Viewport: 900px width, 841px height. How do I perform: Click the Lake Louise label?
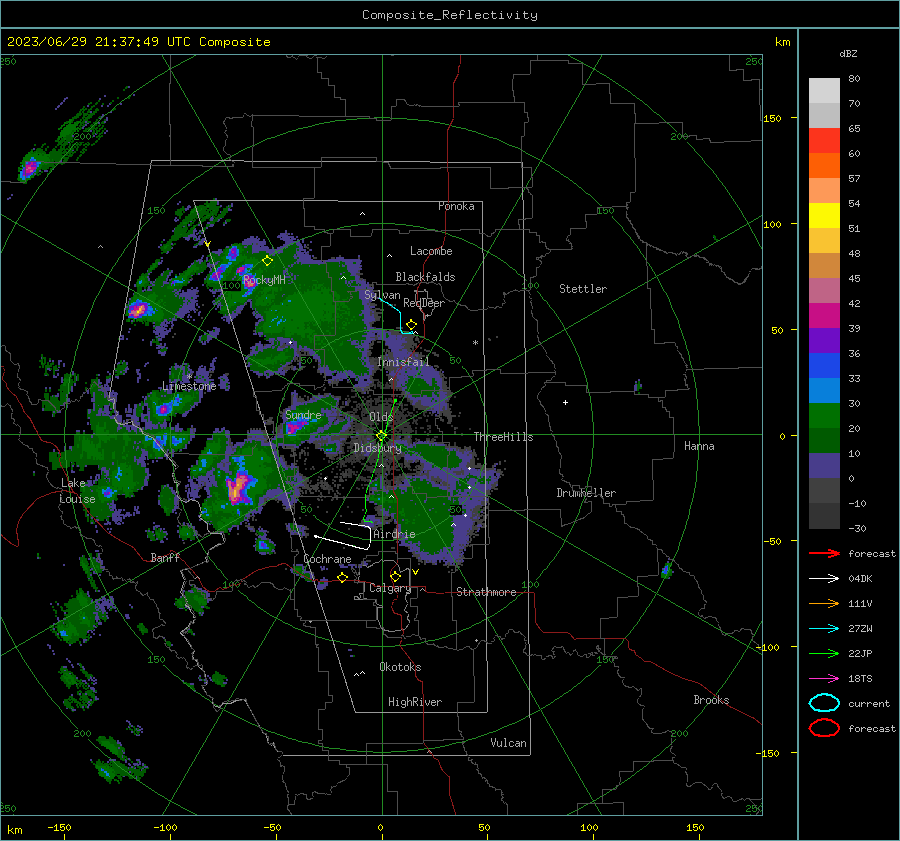77,491
